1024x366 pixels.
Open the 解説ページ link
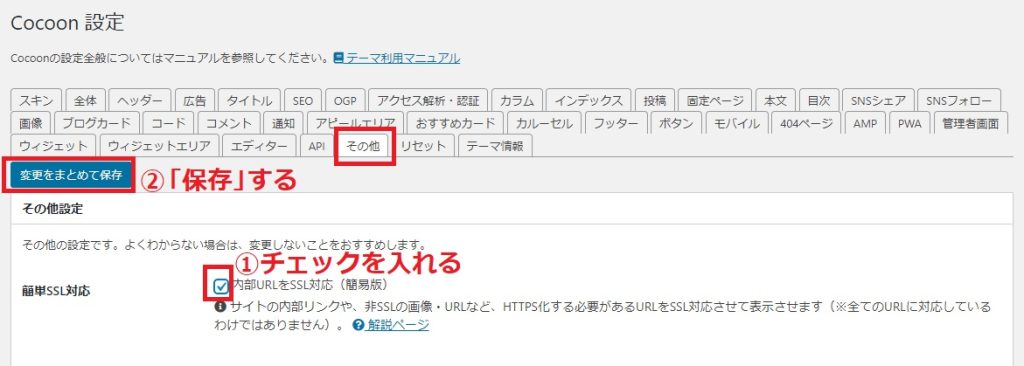tap(397, 325)
